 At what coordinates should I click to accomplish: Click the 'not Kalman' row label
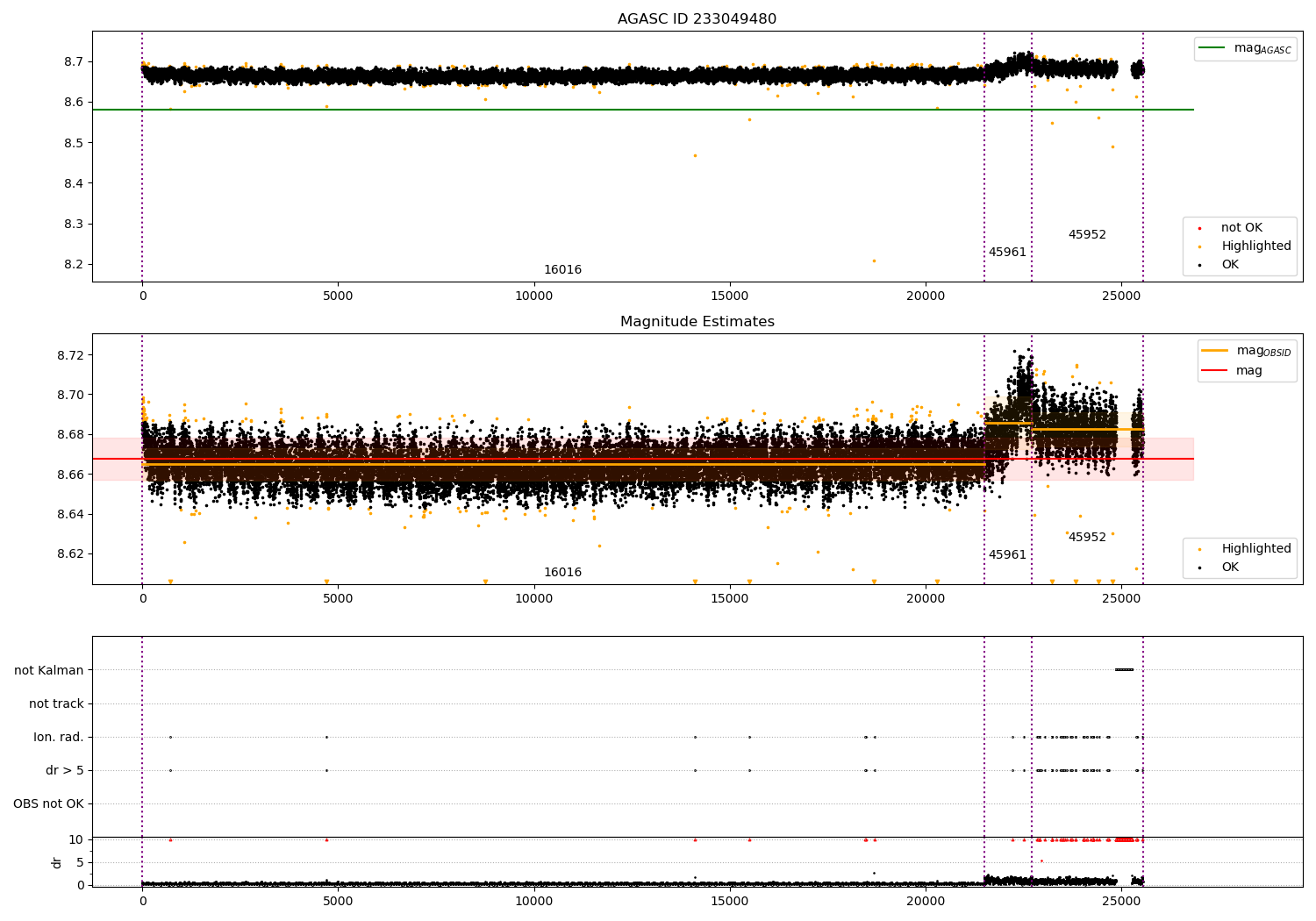[49, 671]
